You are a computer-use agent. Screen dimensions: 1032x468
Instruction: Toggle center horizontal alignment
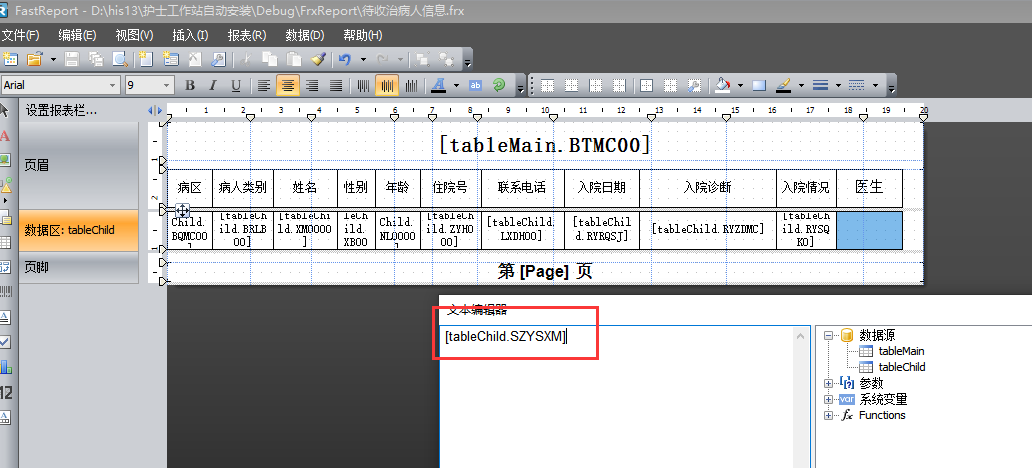[286, 85]
